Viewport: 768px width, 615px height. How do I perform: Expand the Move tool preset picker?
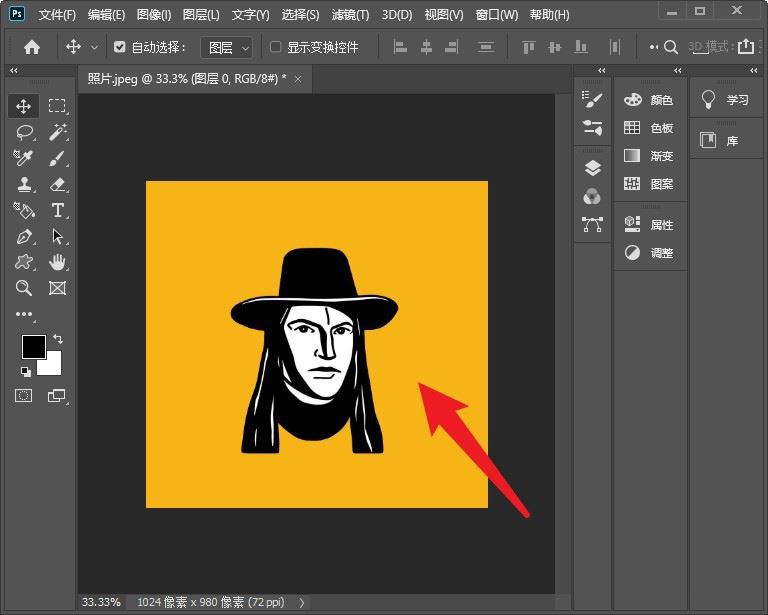(x=95, y=47)
